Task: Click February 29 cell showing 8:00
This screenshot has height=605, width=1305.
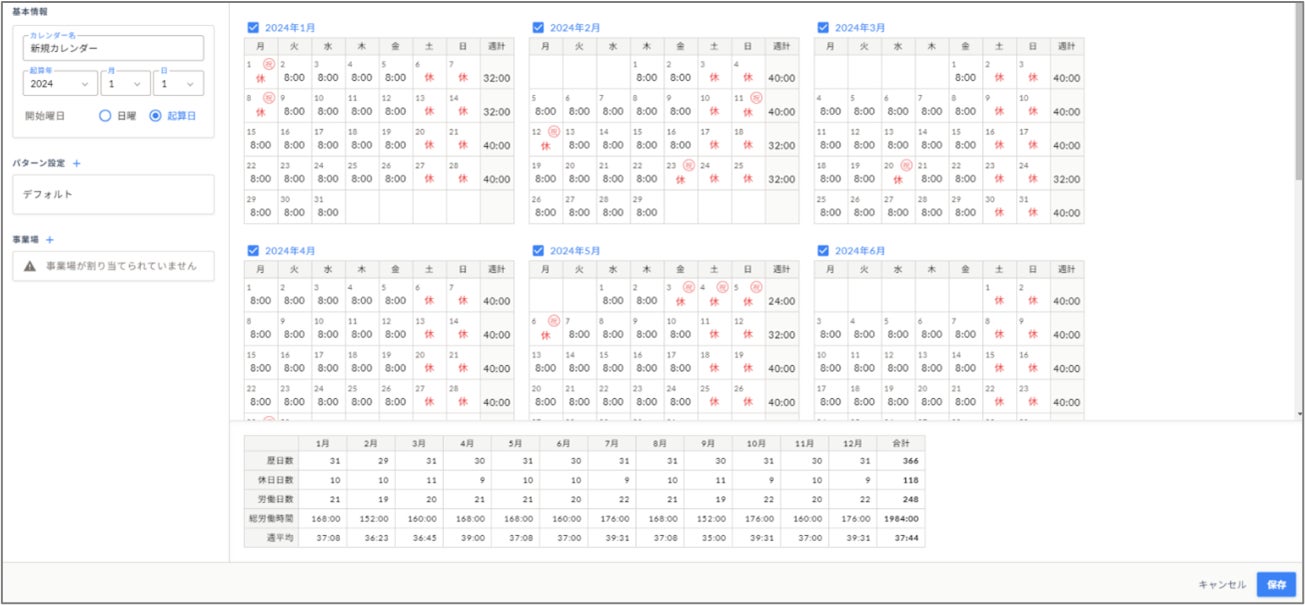Action: click(647, 207)
